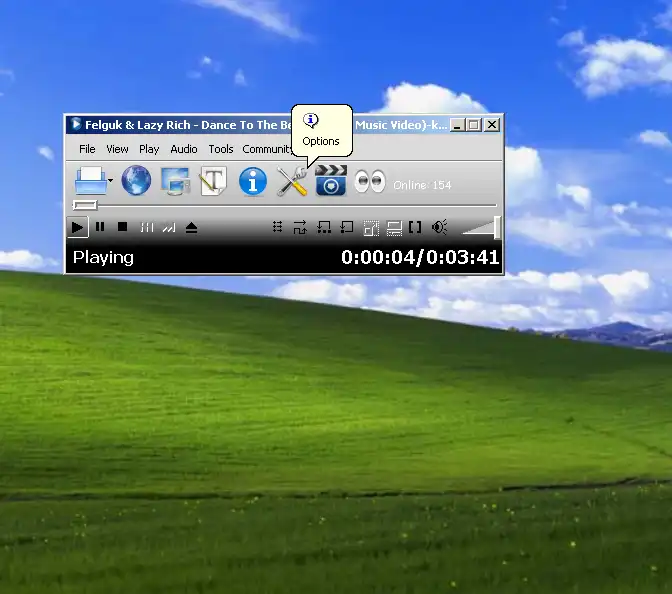Click the volume slider handle
The height and width of the screenshot is (594, 672).
497,228
